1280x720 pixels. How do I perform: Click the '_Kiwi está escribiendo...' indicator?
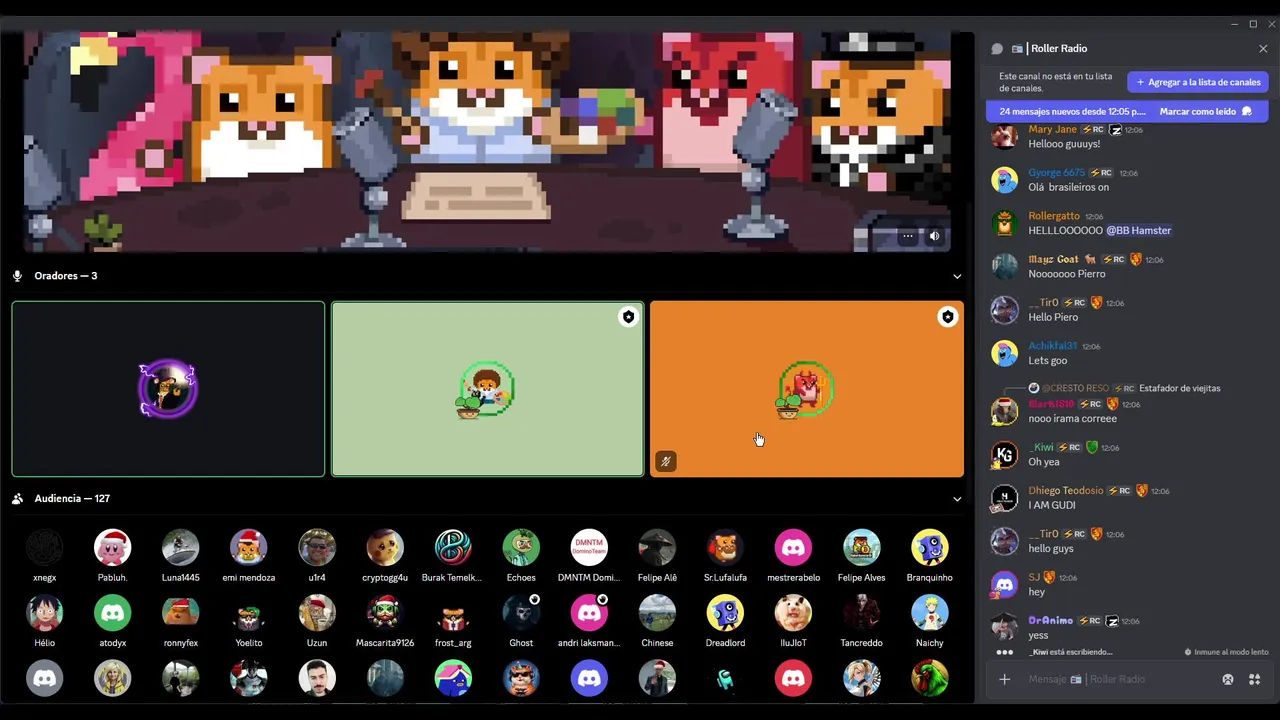click(1070, 652)
